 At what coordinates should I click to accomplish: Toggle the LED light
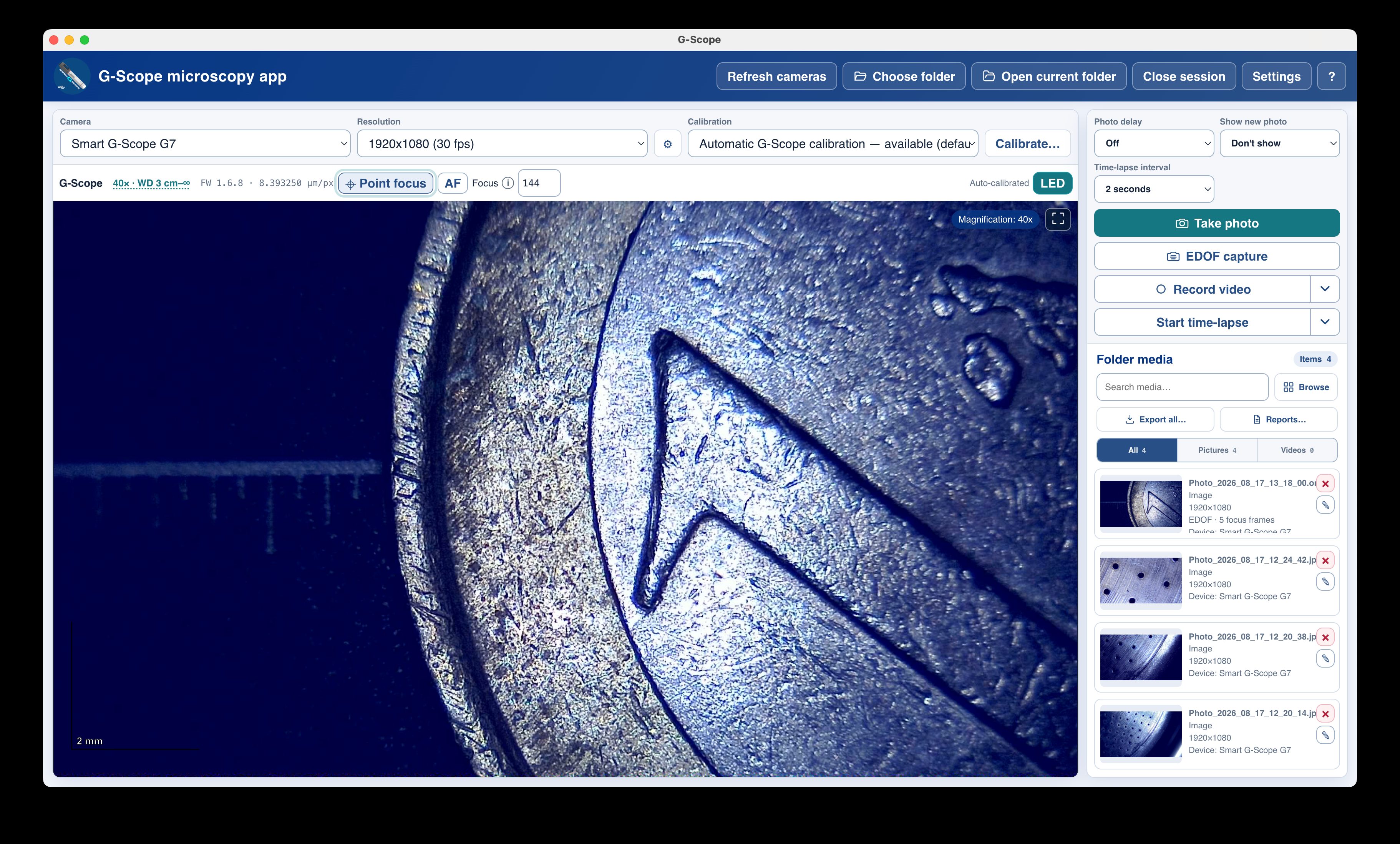(x=1052, y=183)
